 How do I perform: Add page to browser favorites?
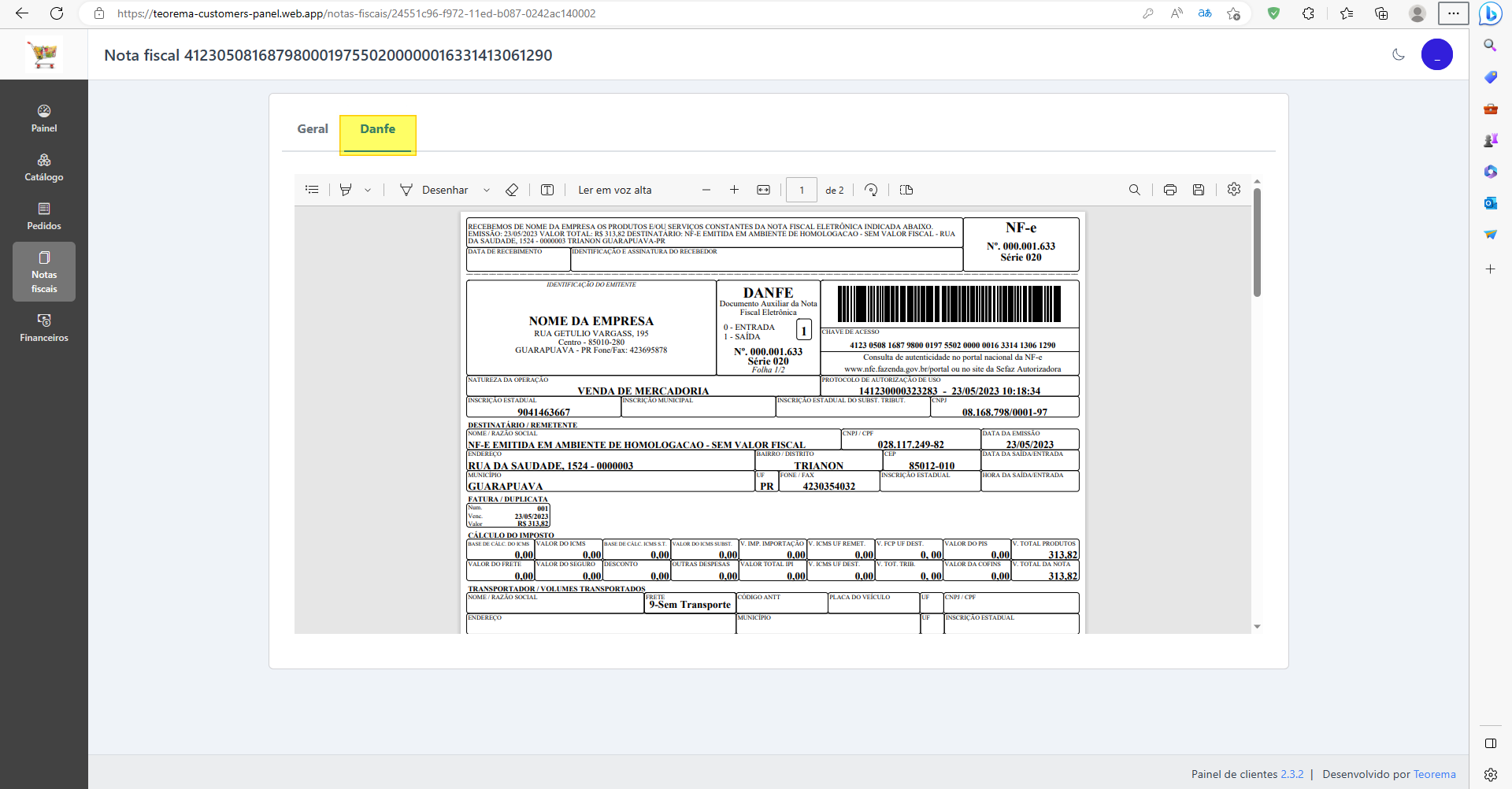pos(1234,13)
